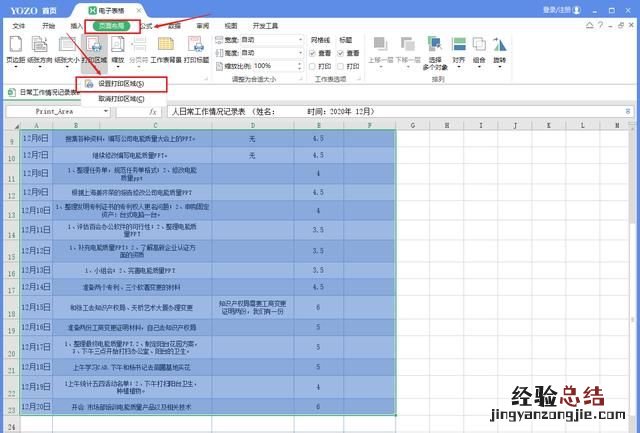Open the 工作表背景 background tool
Viewport: 640px width, 433px height.
click(x=165, y=46)
